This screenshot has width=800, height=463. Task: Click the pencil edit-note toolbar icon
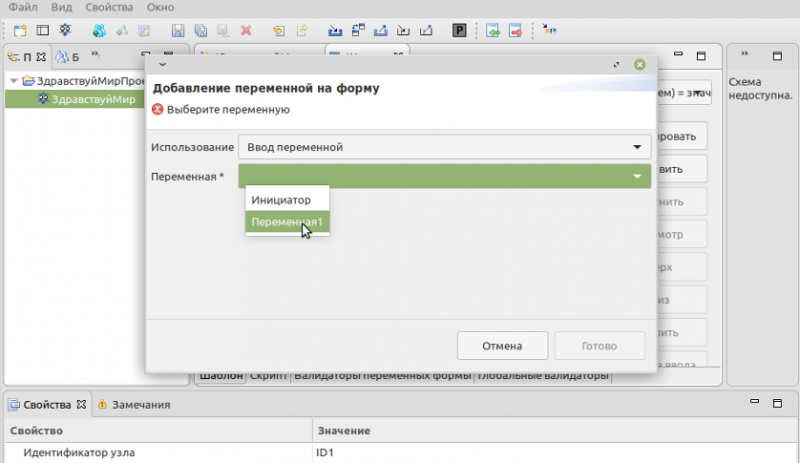[144, 31]
